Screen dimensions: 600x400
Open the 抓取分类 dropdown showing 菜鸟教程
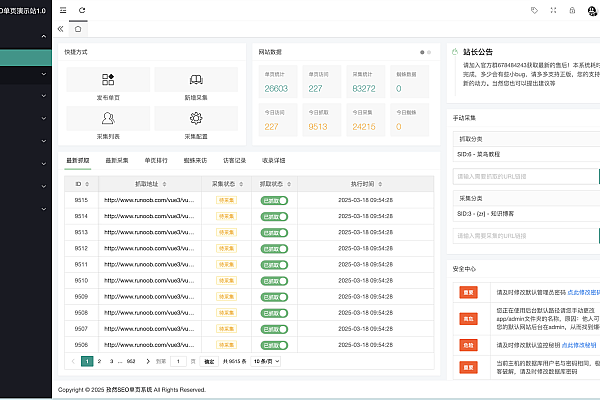coord(527,154)
